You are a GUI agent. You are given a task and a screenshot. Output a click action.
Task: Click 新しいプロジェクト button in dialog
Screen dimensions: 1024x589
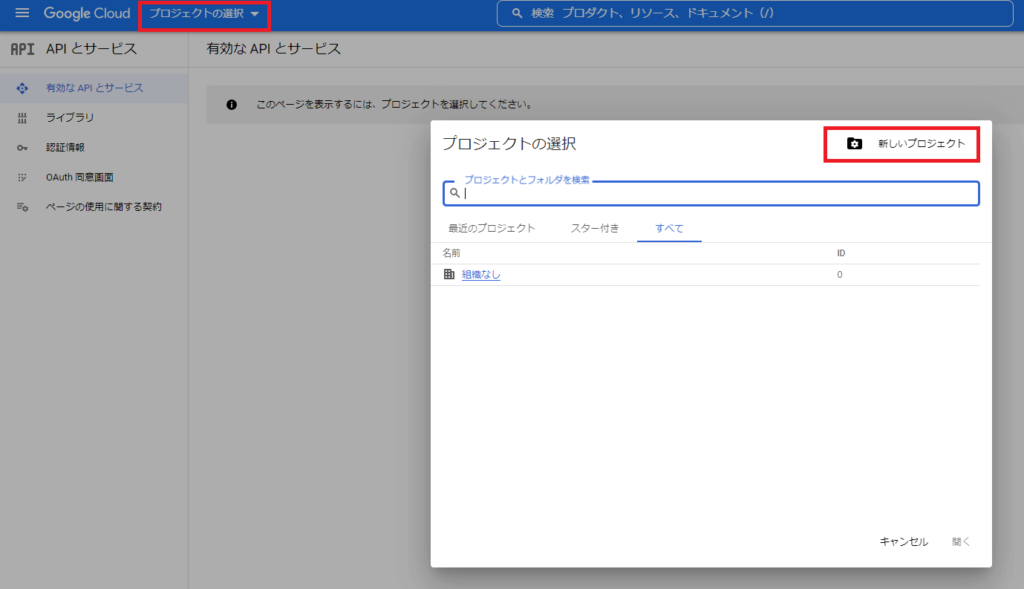902,144
